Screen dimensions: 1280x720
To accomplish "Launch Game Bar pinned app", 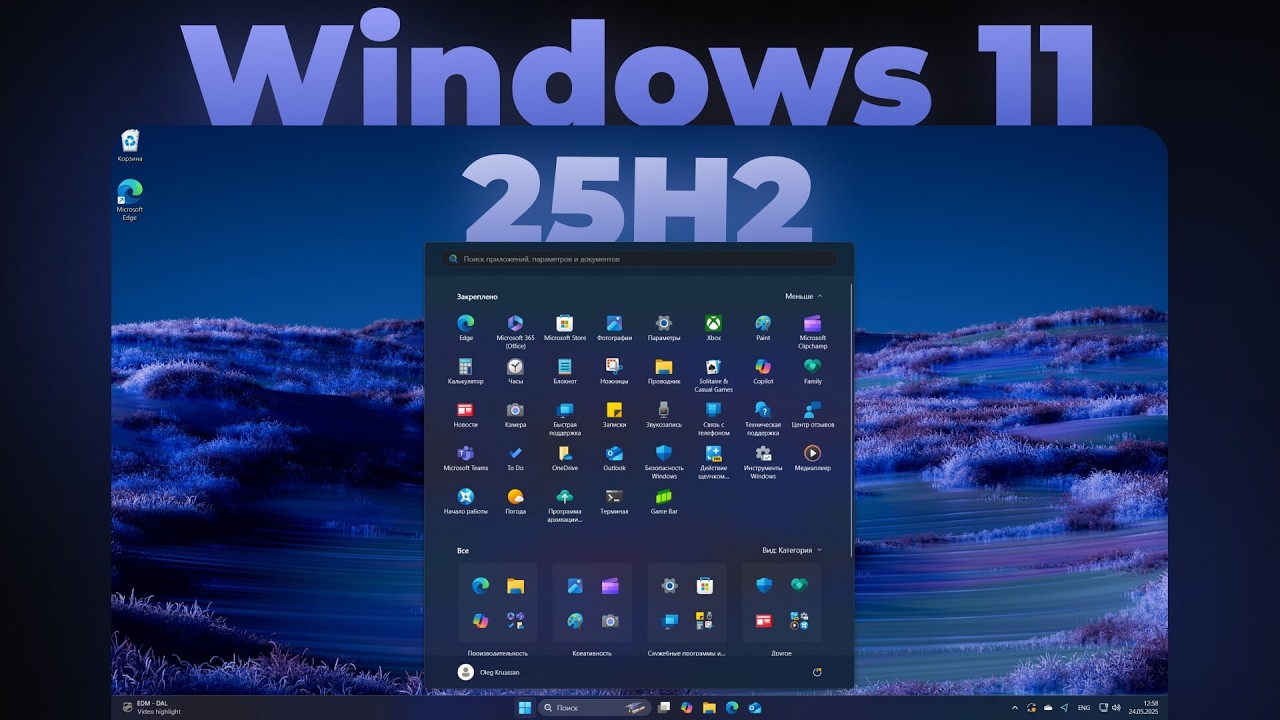I will (663, 502).
